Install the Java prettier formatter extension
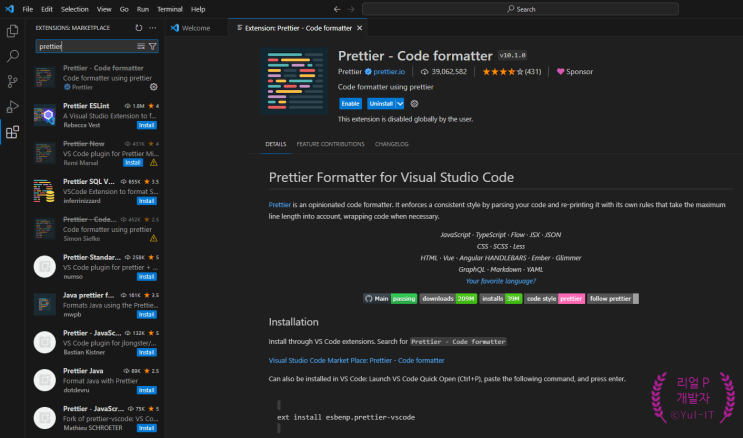Screen dimensions: 743x438 click(147, 315)
